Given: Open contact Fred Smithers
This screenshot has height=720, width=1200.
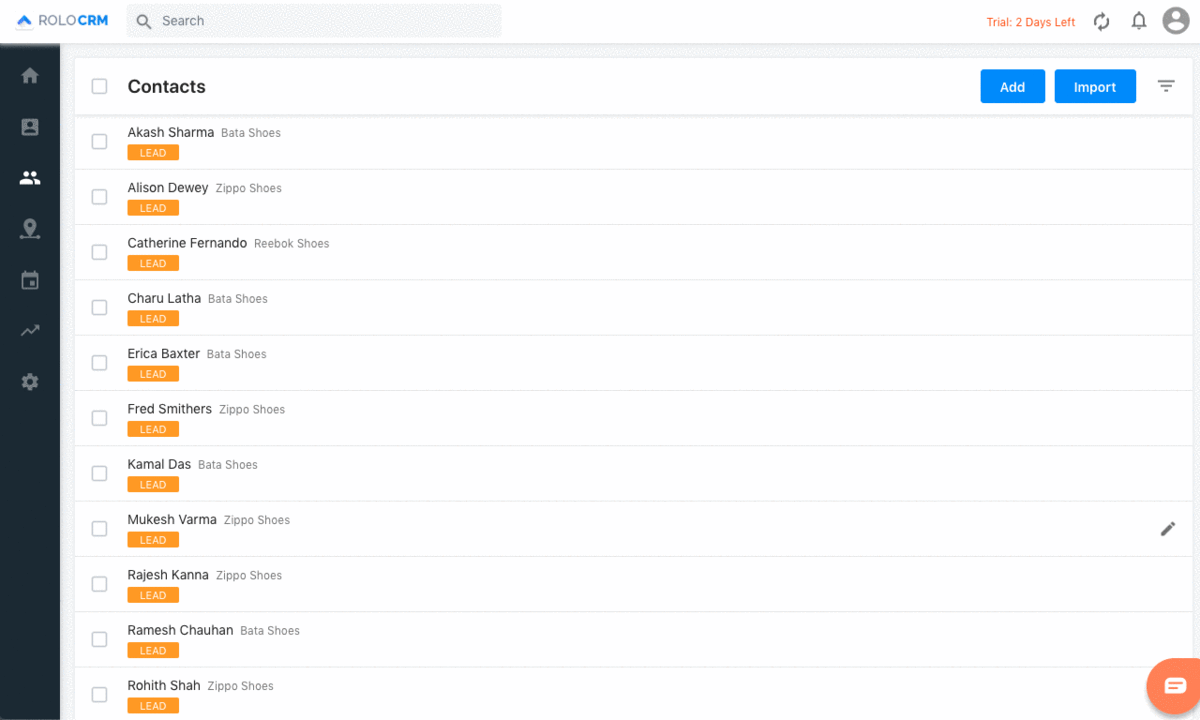Looking at the screenshot, I should (x=170, y=409).
